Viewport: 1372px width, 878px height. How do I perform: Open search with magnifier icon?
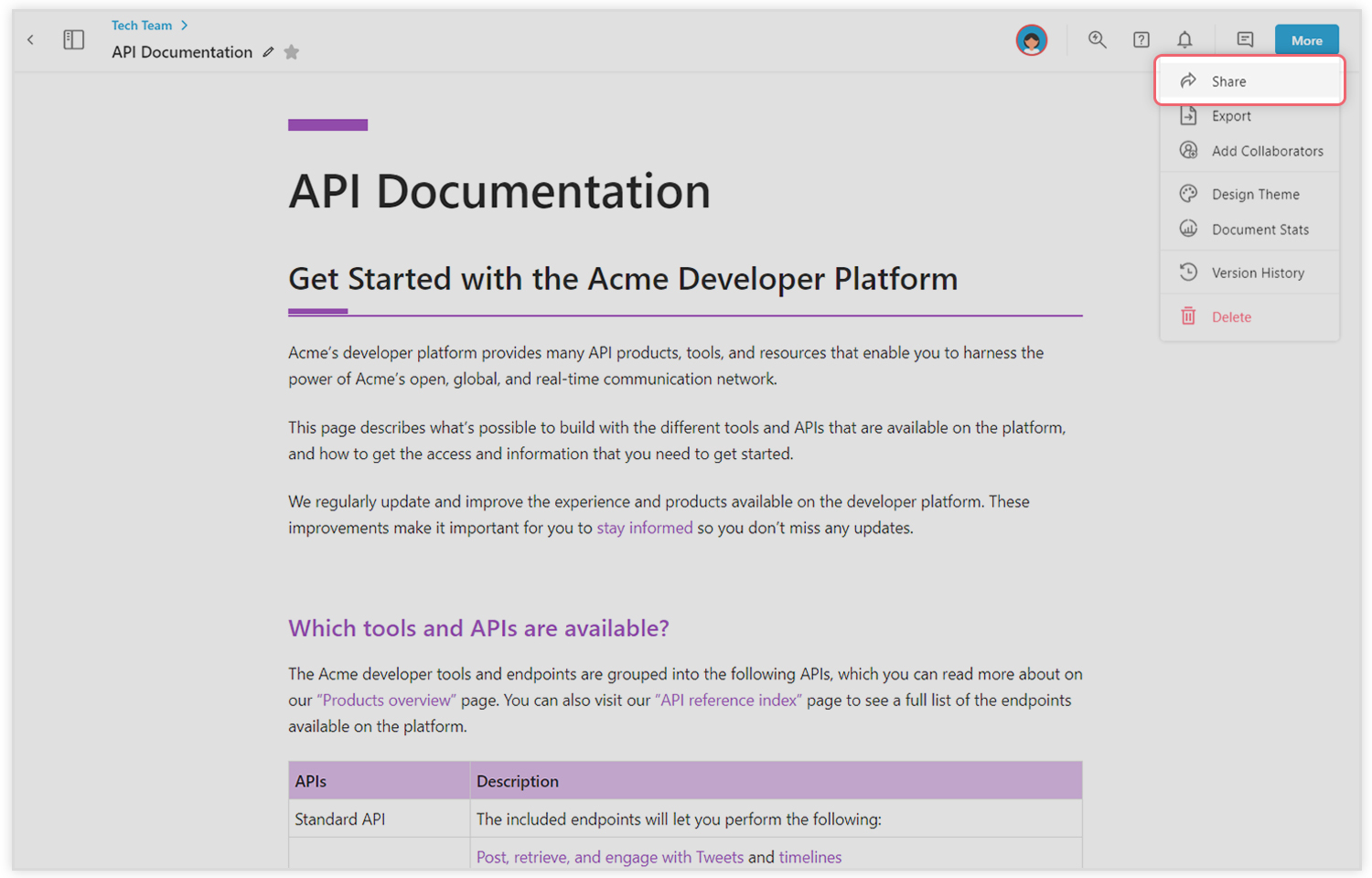pos(1097,39)
